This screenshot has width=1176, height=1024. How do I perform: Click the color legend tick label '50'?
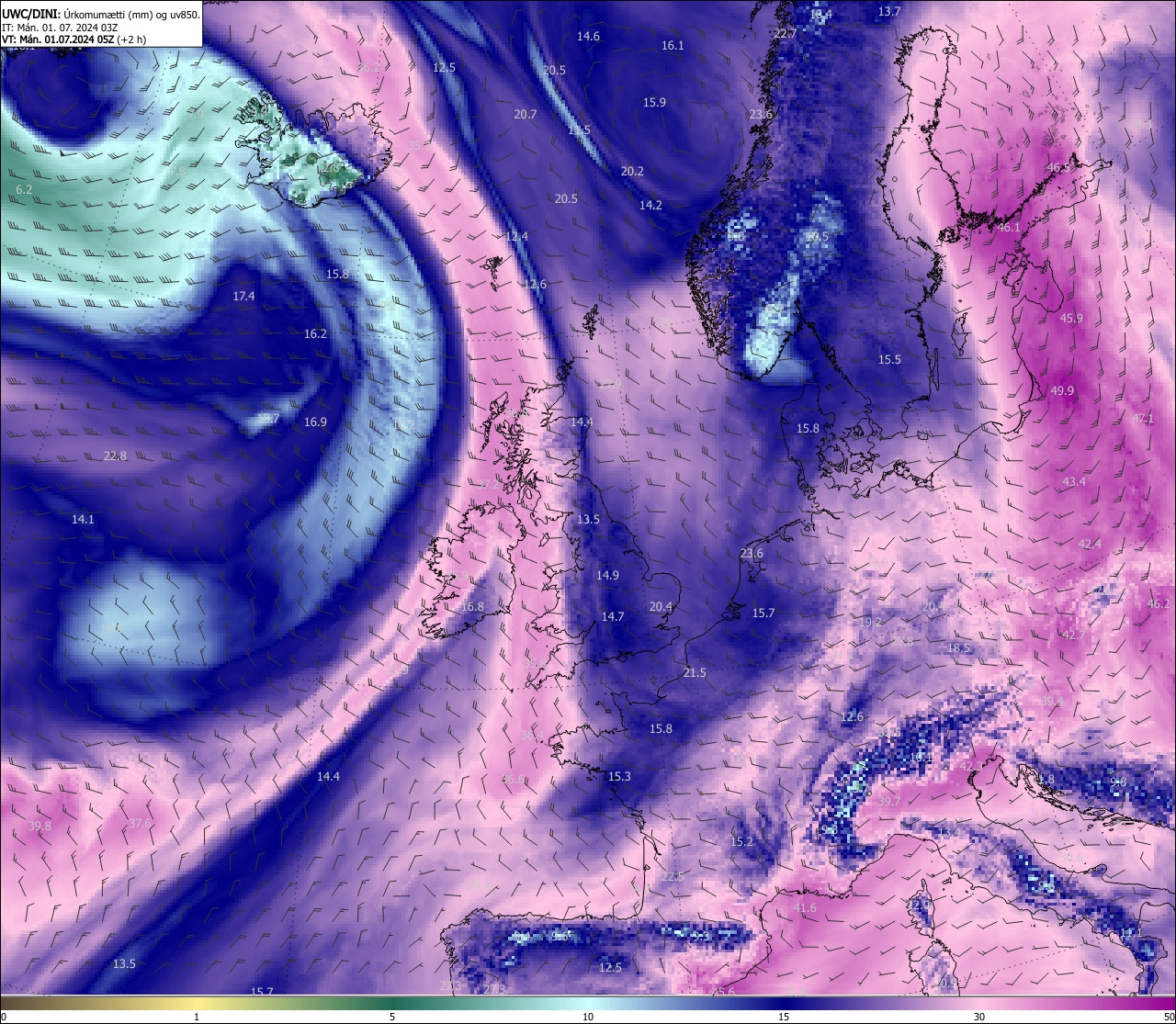point(1168,1017)
